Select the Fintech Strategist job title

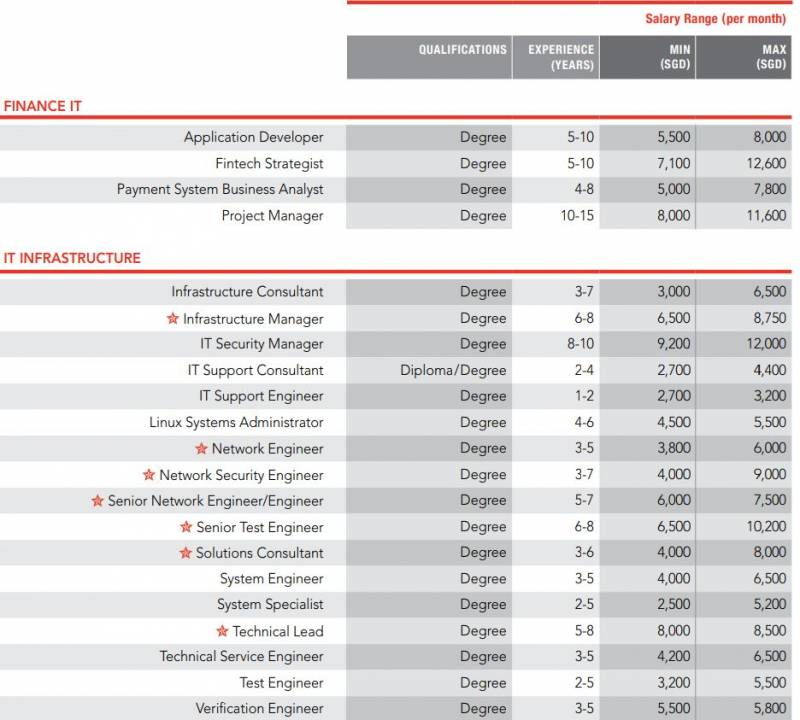tap(269, 163)
